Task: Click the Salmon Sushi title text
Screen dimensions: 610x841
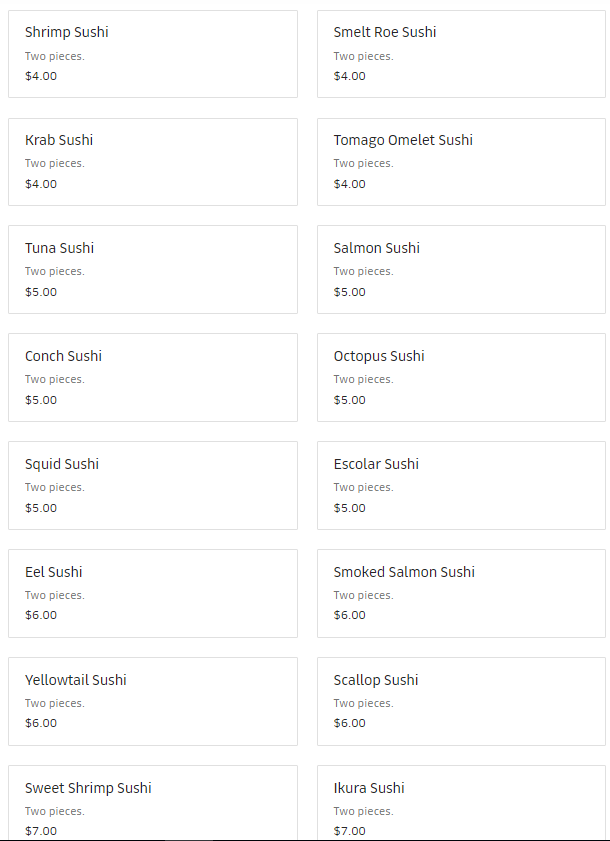Action: pyautogui.click(x=377, y=248)
